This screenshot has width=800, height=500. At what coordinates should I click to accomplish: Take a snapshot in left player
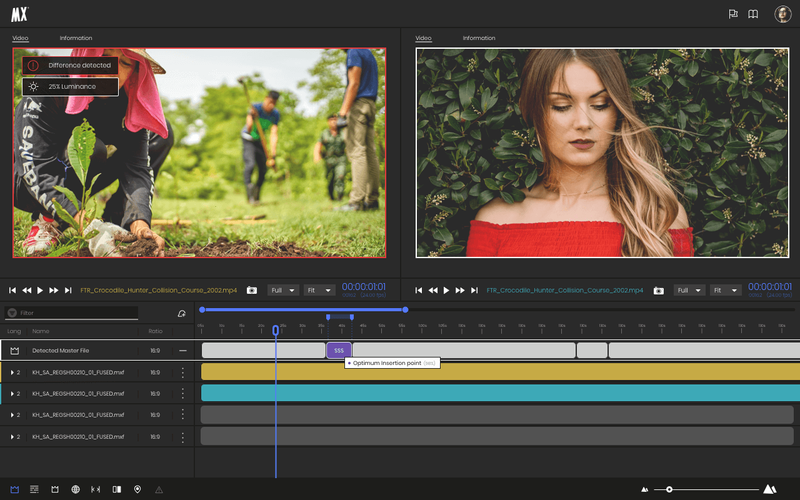[x=252, y=290]
